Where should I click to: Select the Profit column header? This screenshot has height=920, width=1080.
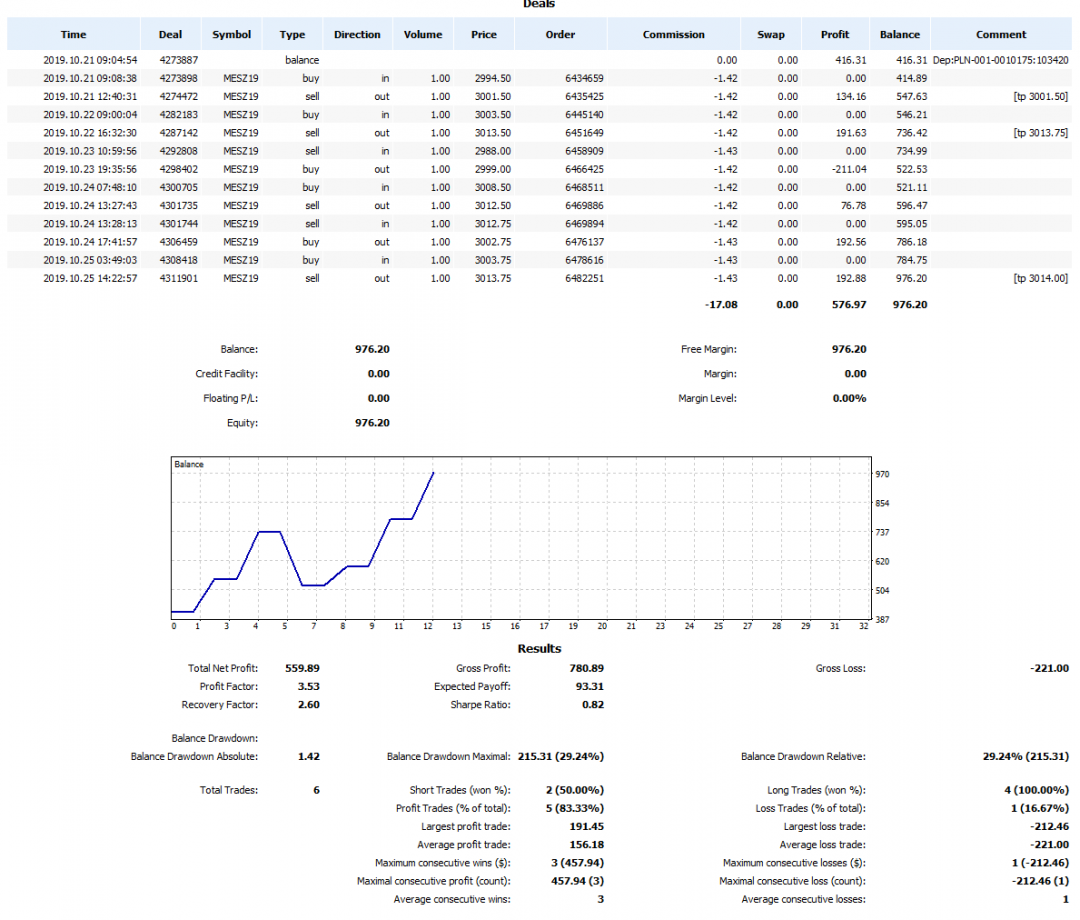tap(835, 34)
